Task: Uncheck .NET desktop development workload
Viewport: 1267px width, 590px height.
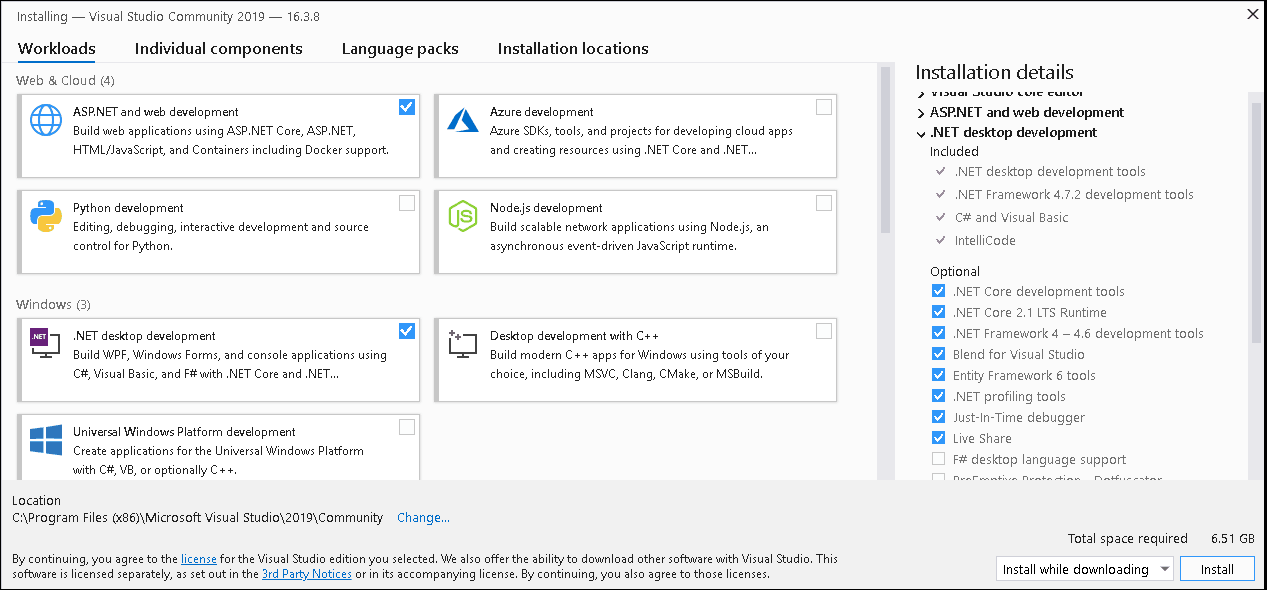Action: (406, 331)
